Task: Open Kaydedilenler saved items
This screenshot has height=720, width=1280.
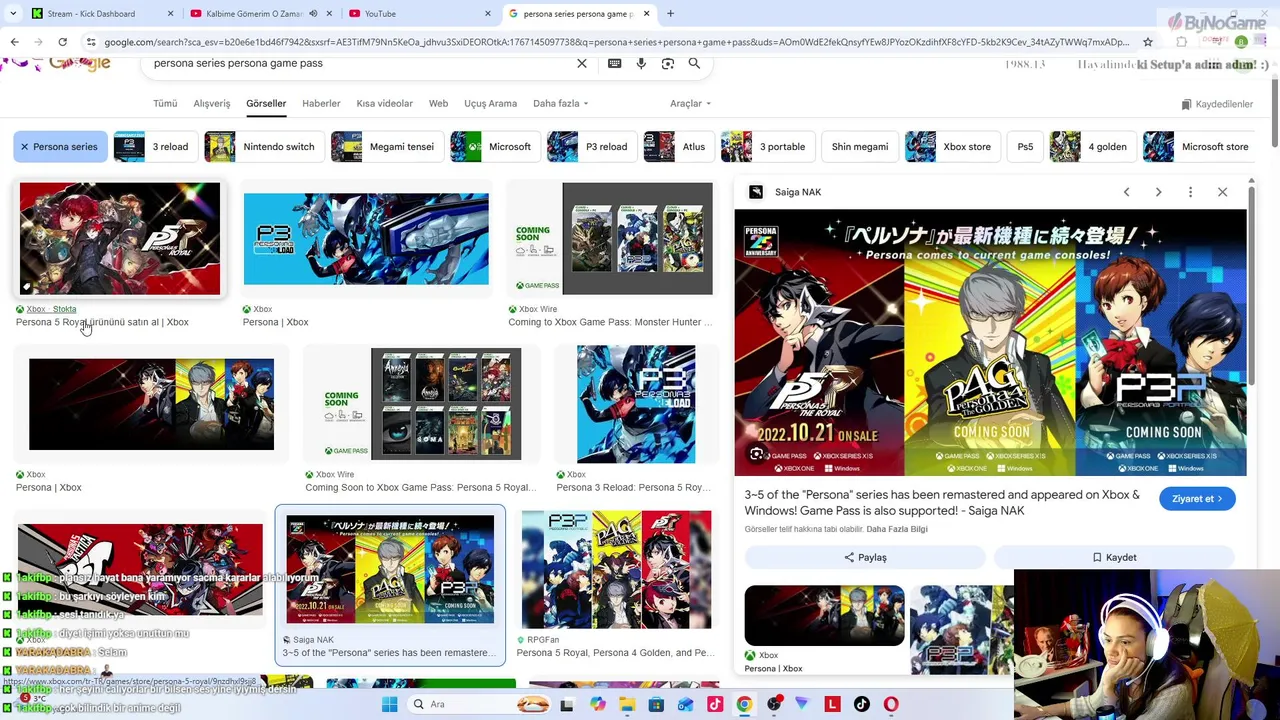Action: pyautogui.click(x=1216, y=104)
